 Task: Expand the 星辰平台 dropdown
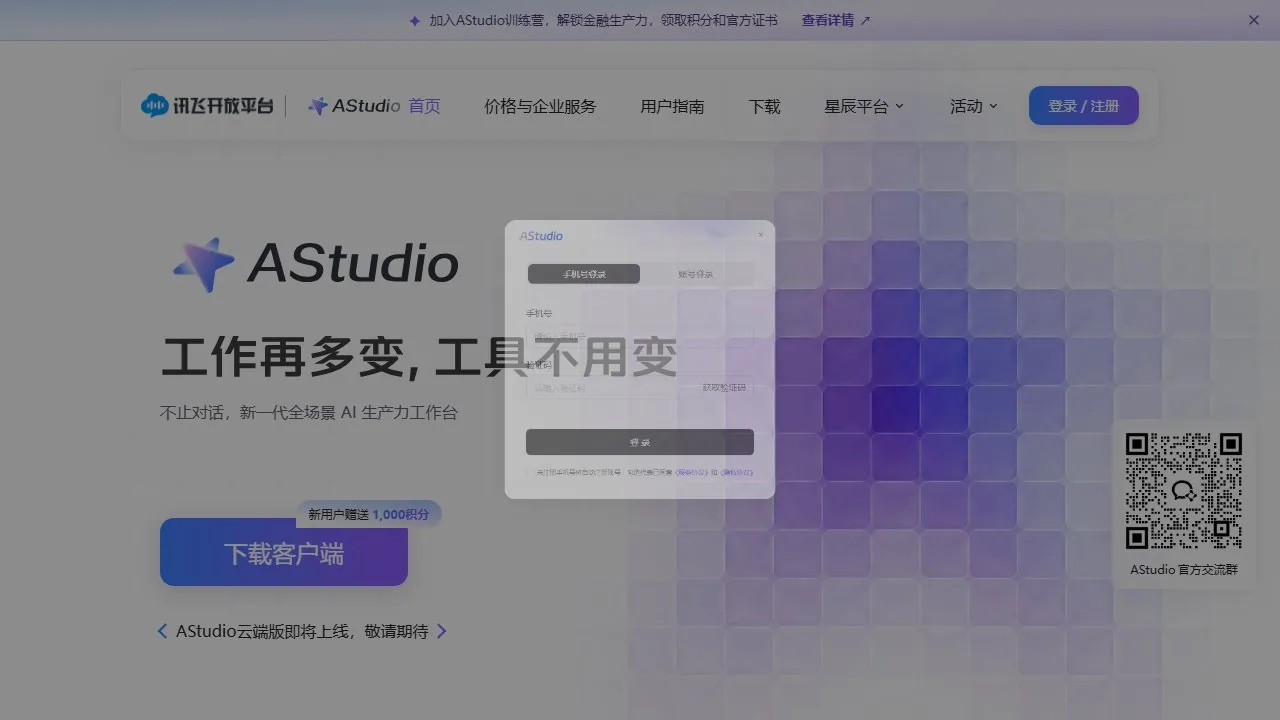864,106
